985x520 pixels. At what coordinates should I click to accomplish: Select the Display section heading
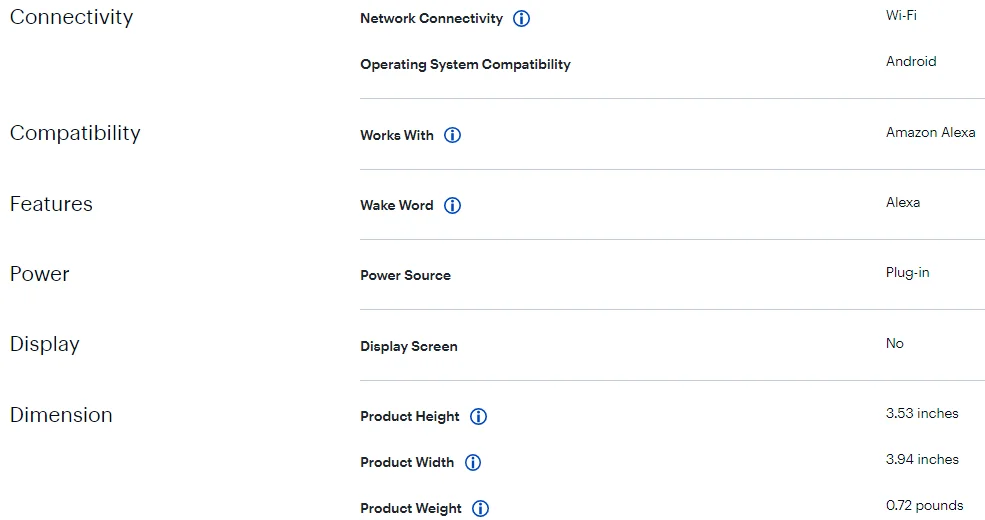coord(44,344)
